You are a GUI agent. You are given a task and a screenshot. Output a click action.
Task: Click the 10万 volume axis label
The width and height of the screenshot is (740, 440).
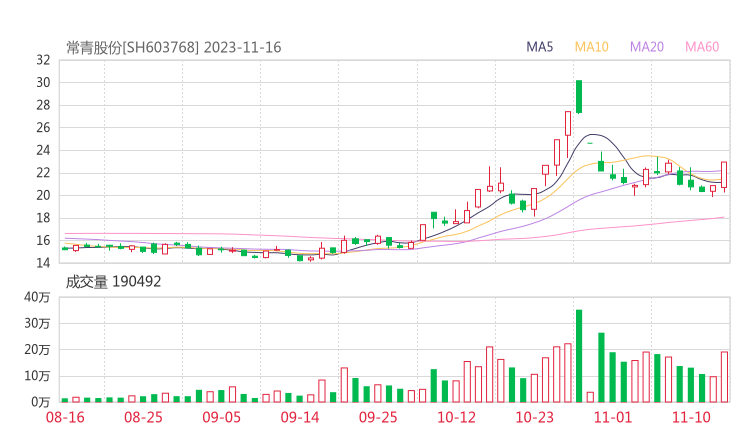click(x=37, y=376)
